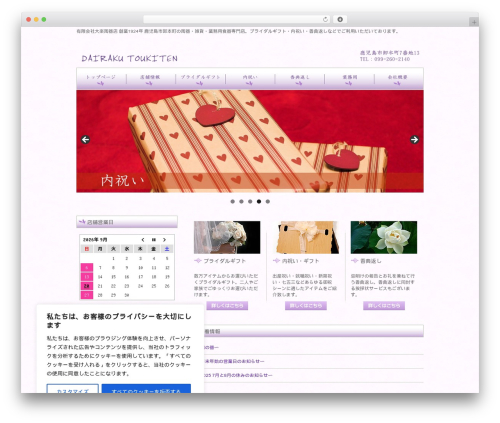Click the circular icon right of address bar
The image size is (500, 423).
[x=340, y=20]
